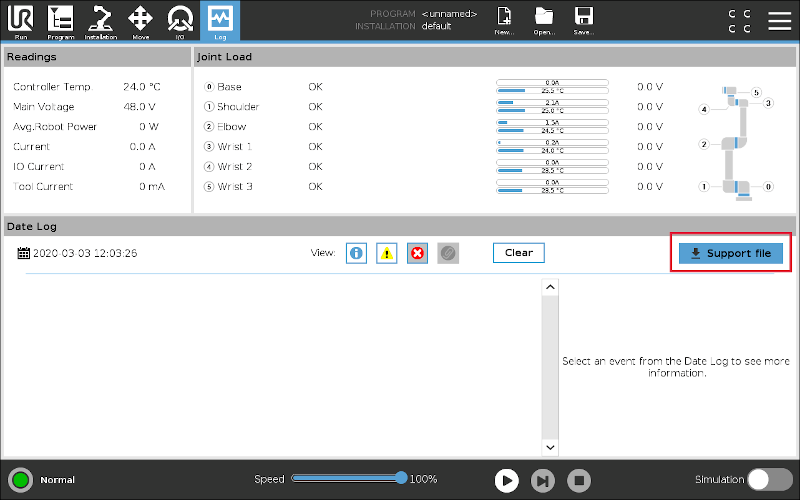
Task: Click the New program file icon
Action: (x=505, y=20)
